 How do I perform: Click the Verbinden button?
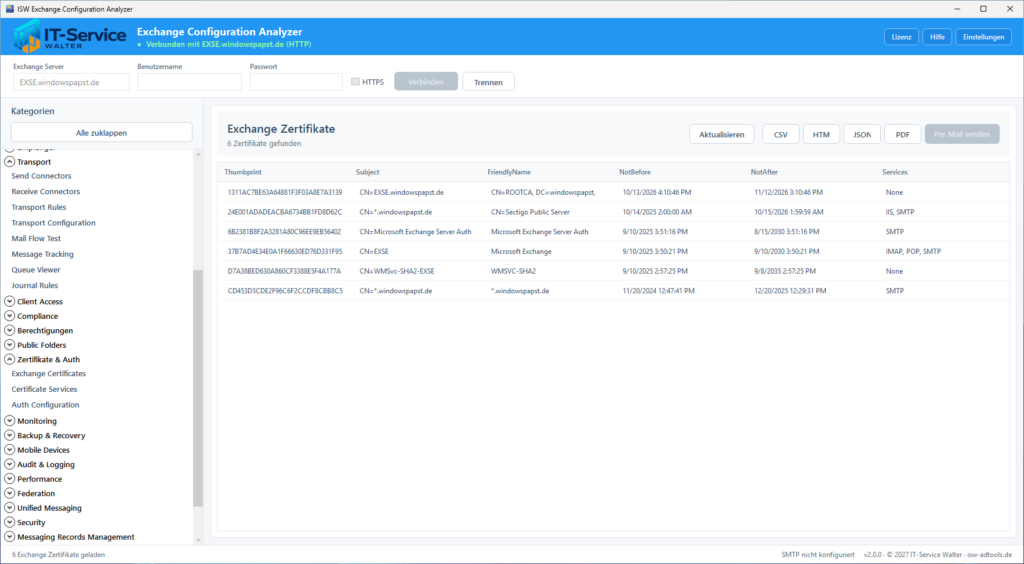426,82
